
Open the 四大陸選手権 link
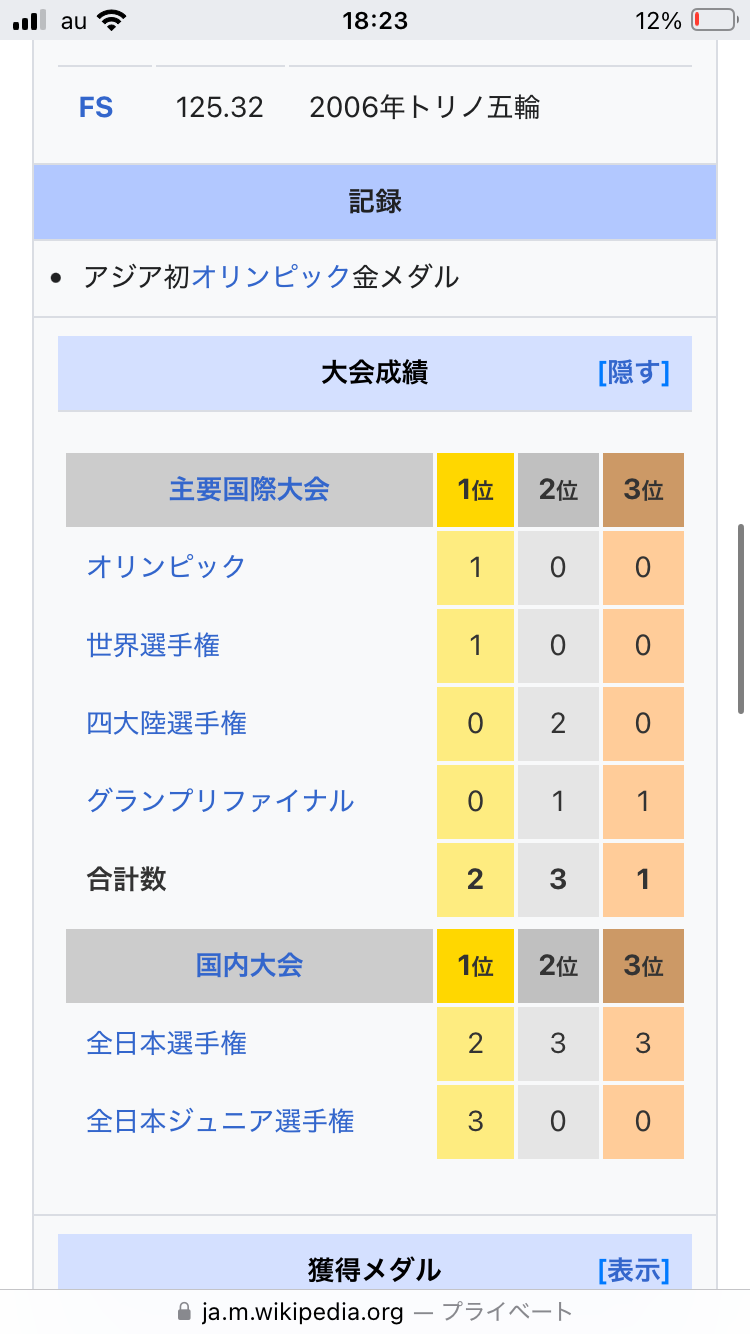click(x=166, y=723)
